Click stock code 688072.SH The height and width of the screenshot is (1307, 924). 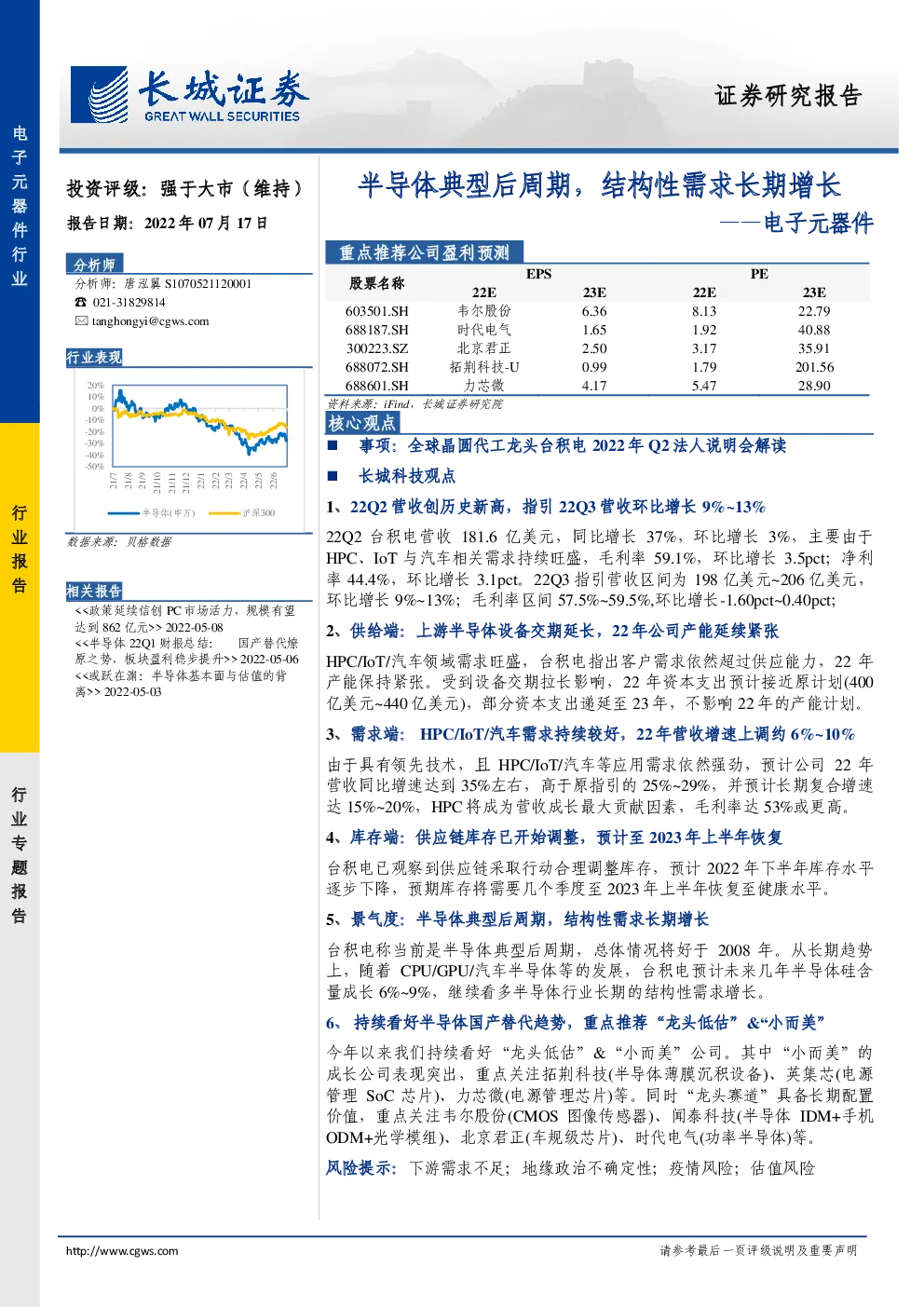(376, 367)
